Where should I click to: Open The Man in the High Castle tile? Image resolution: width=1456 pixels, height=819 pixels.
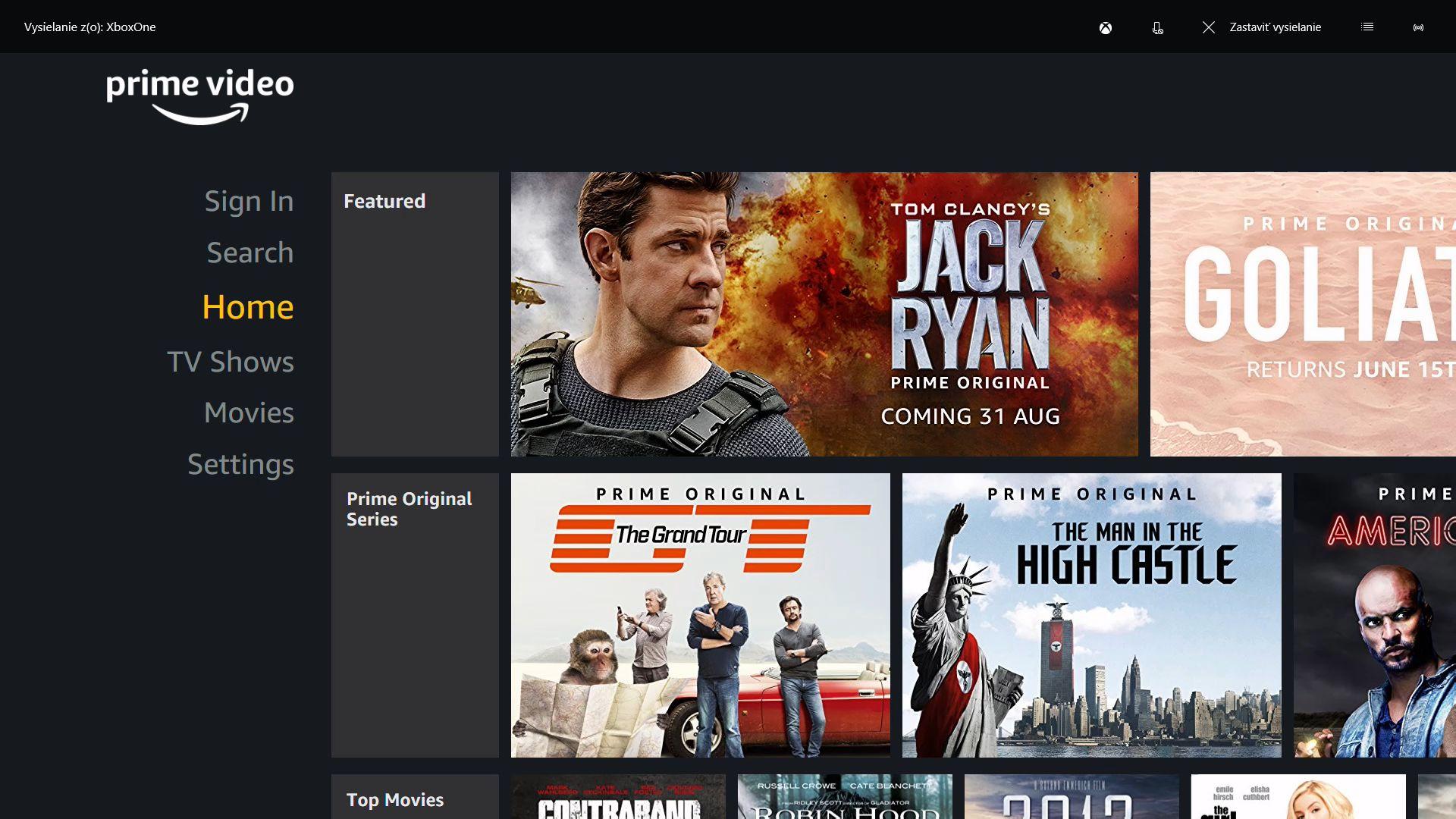point(1092,615)
